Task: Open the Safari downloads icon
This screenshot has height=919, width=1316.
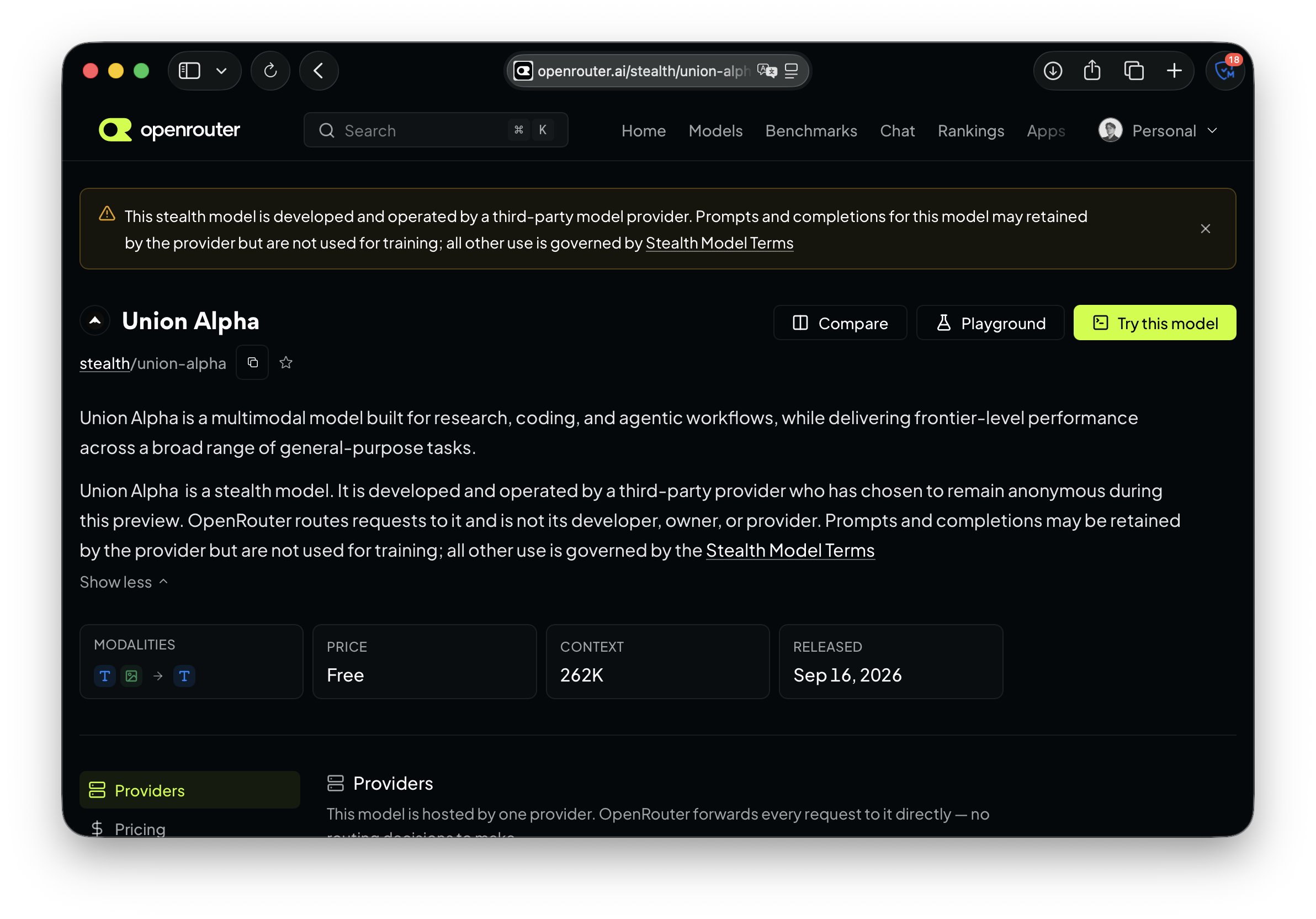Action: (1053, 71)
